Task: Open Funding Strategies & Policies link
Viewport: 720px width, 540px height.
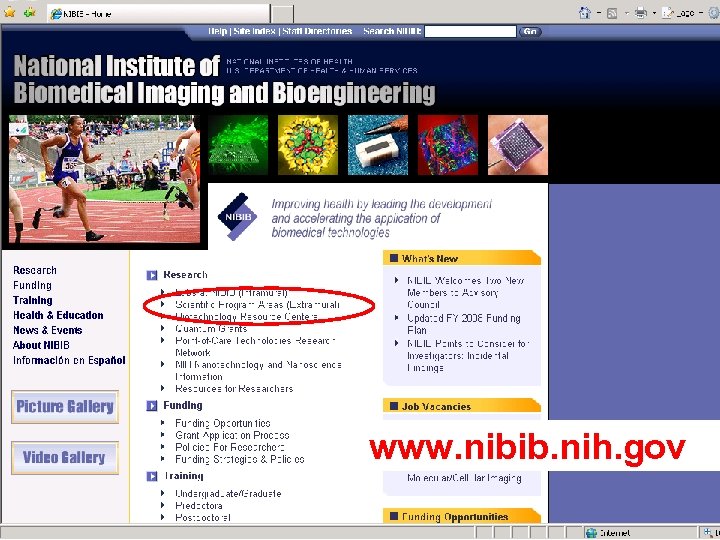Action: 240,459
